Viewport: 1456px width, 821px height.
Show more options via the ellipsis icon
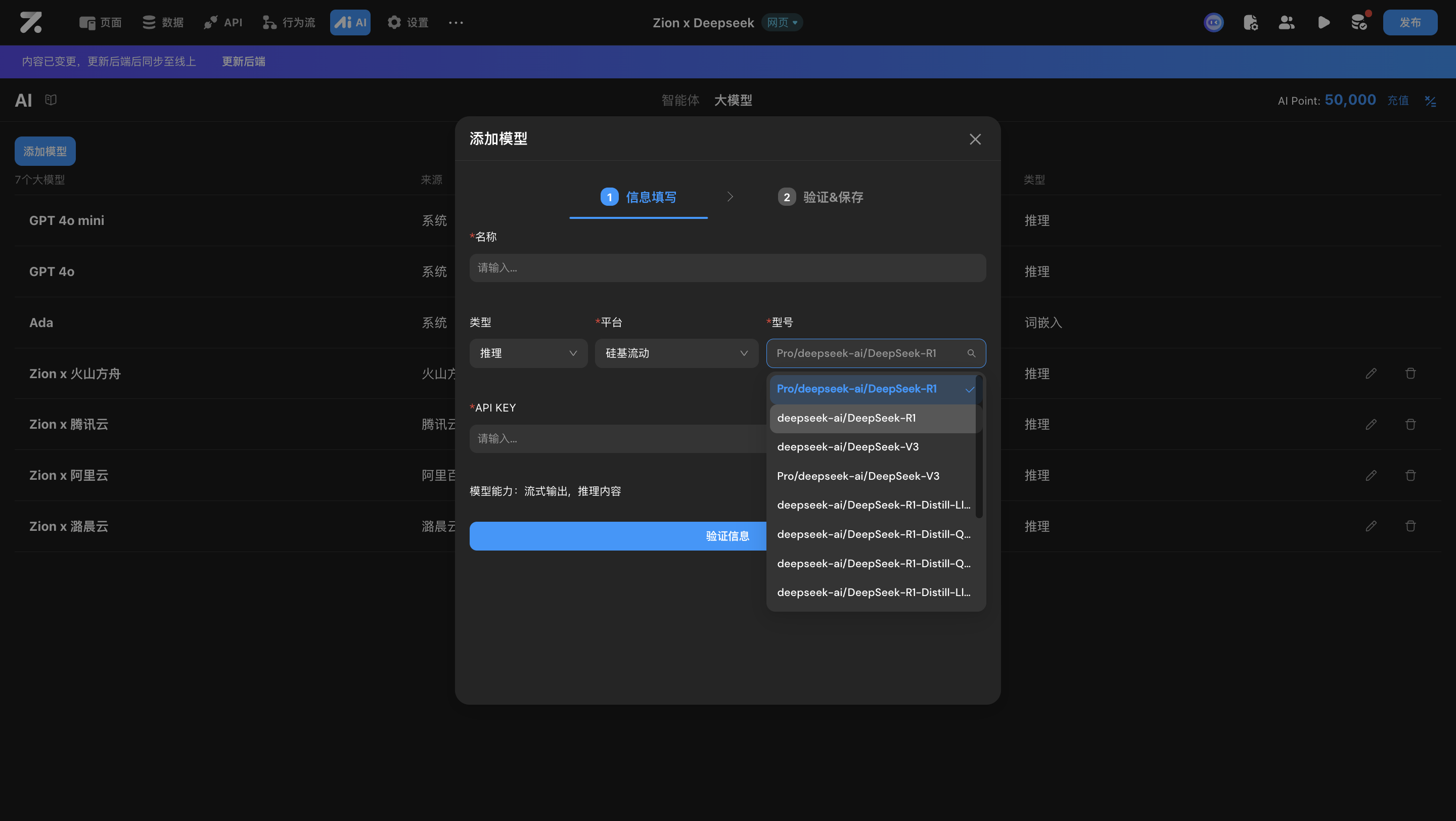point(456,23)
